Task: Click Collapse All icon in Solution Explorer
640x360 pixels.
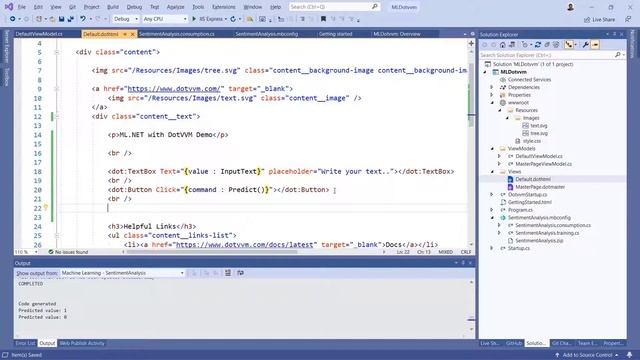Action: click(547, 45)
